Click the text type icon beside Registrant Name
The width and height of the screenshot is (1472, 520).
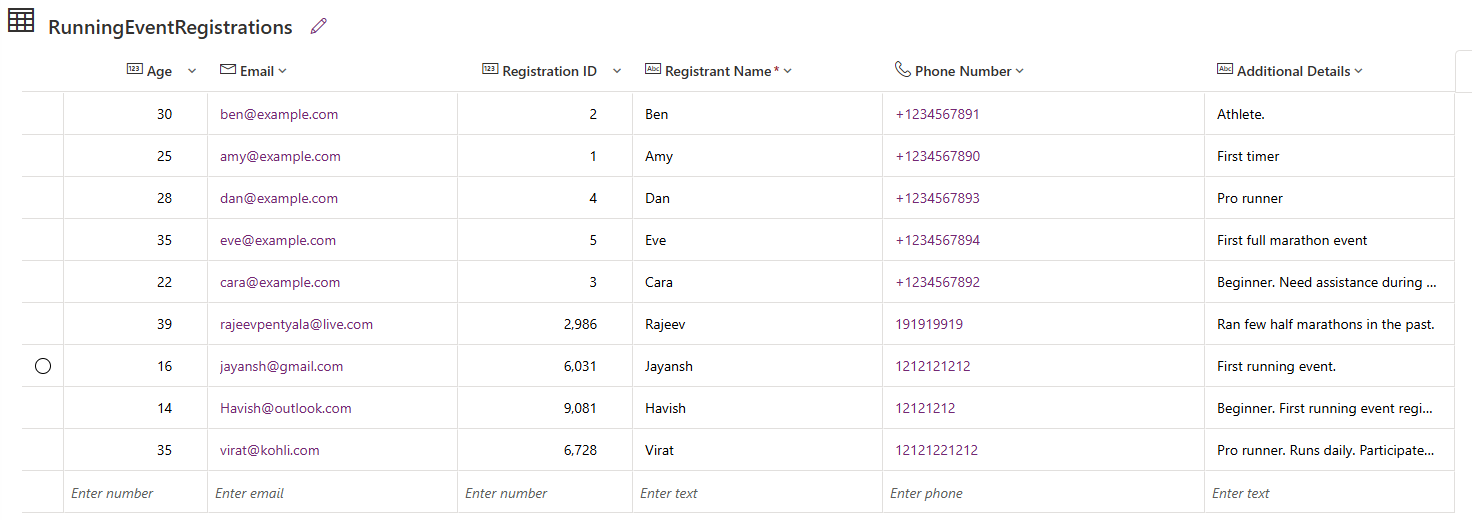tap(652, 70)
